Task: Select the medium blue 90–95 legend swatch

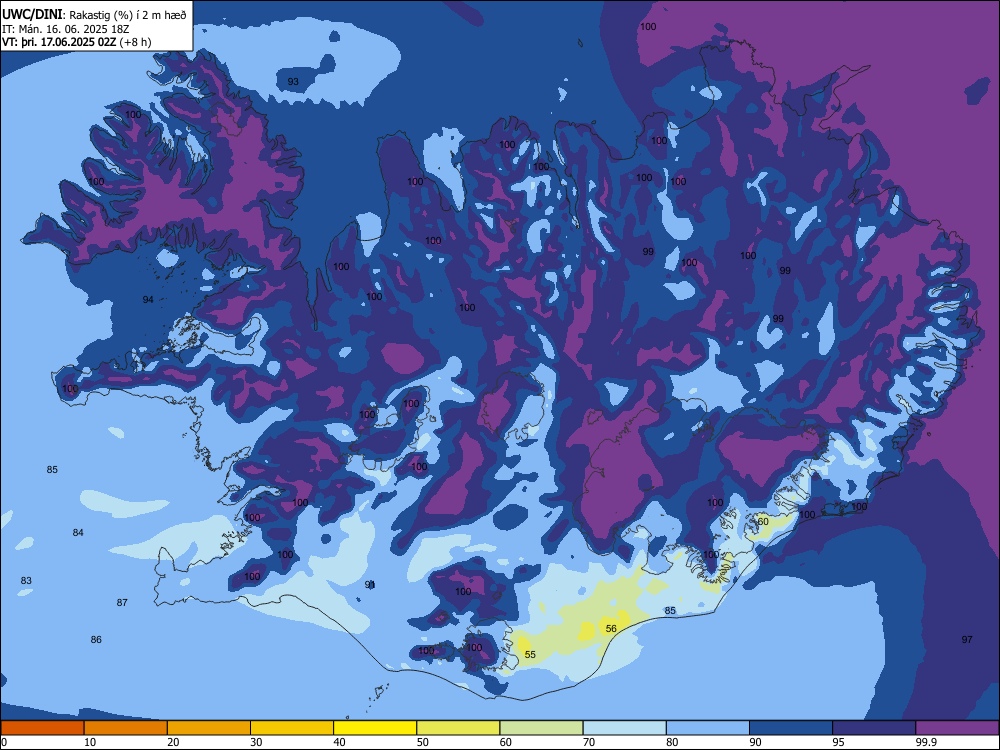Action: [x=791, y=728]
